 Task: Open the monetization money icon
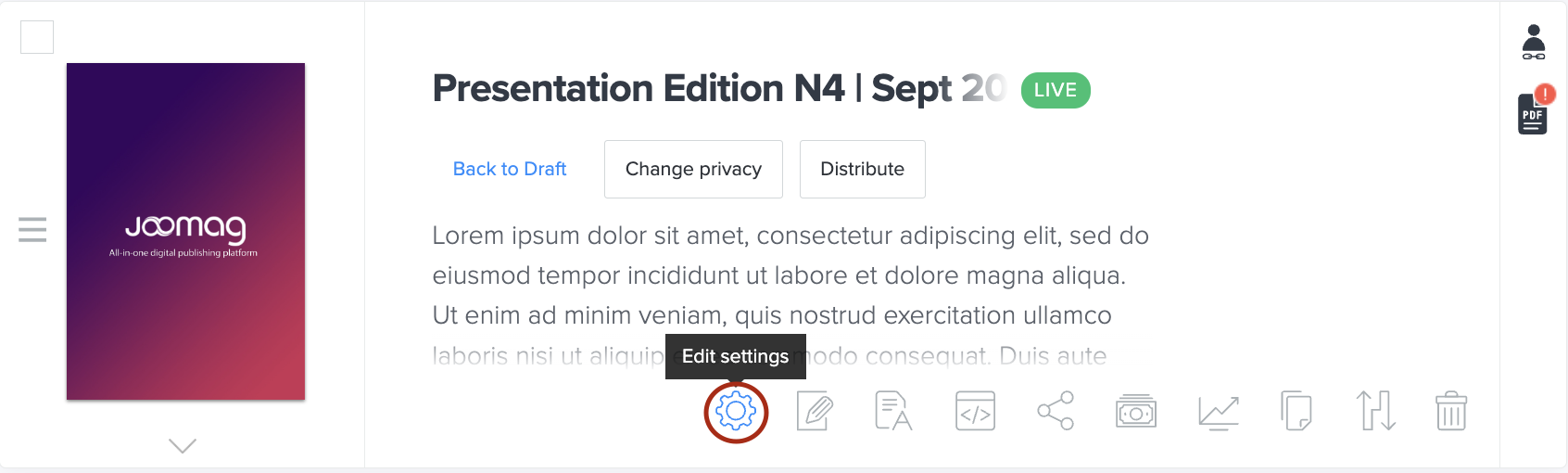(1136, 411)
